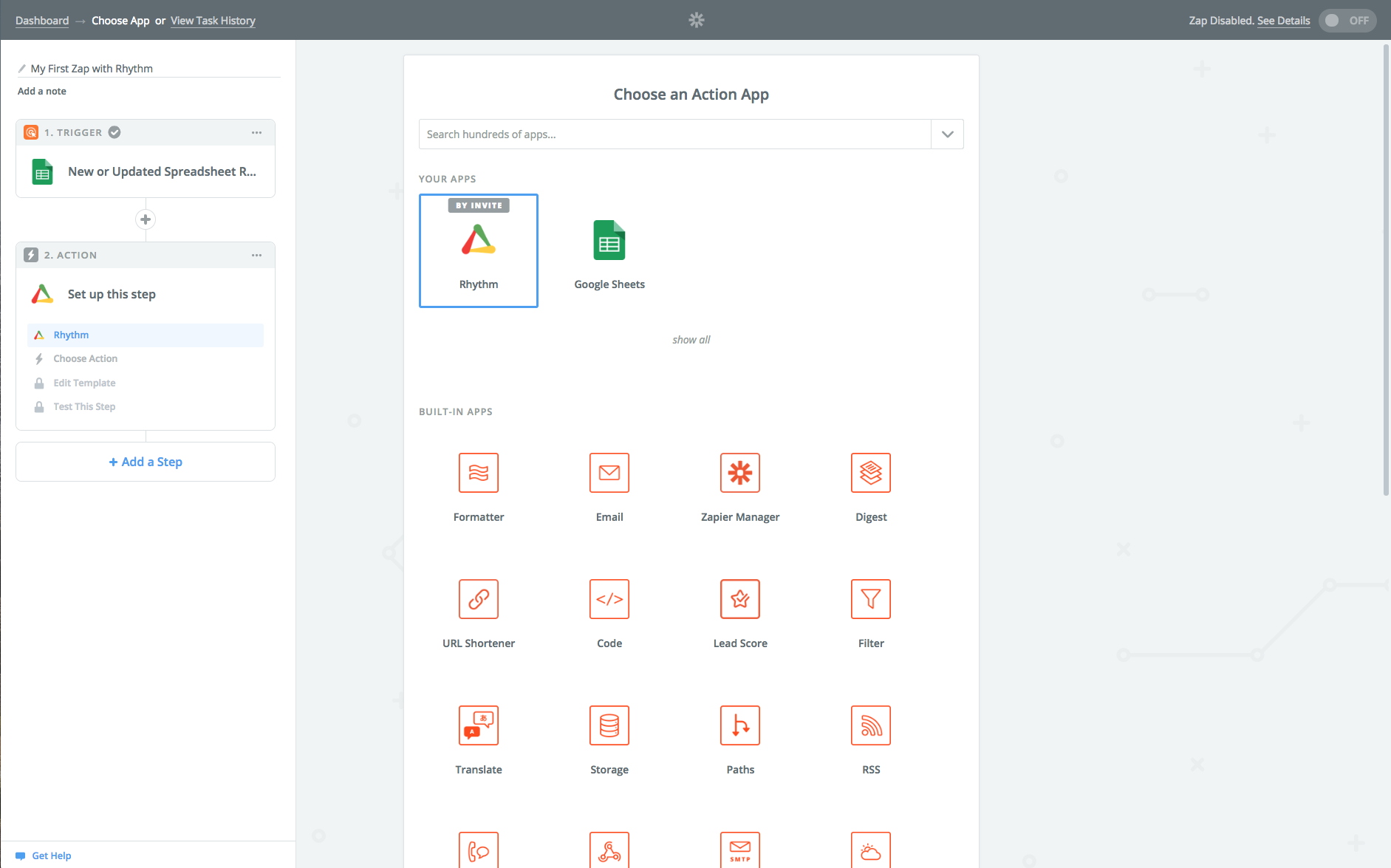Click the Zapier logo in header

(x=696, y=20)
